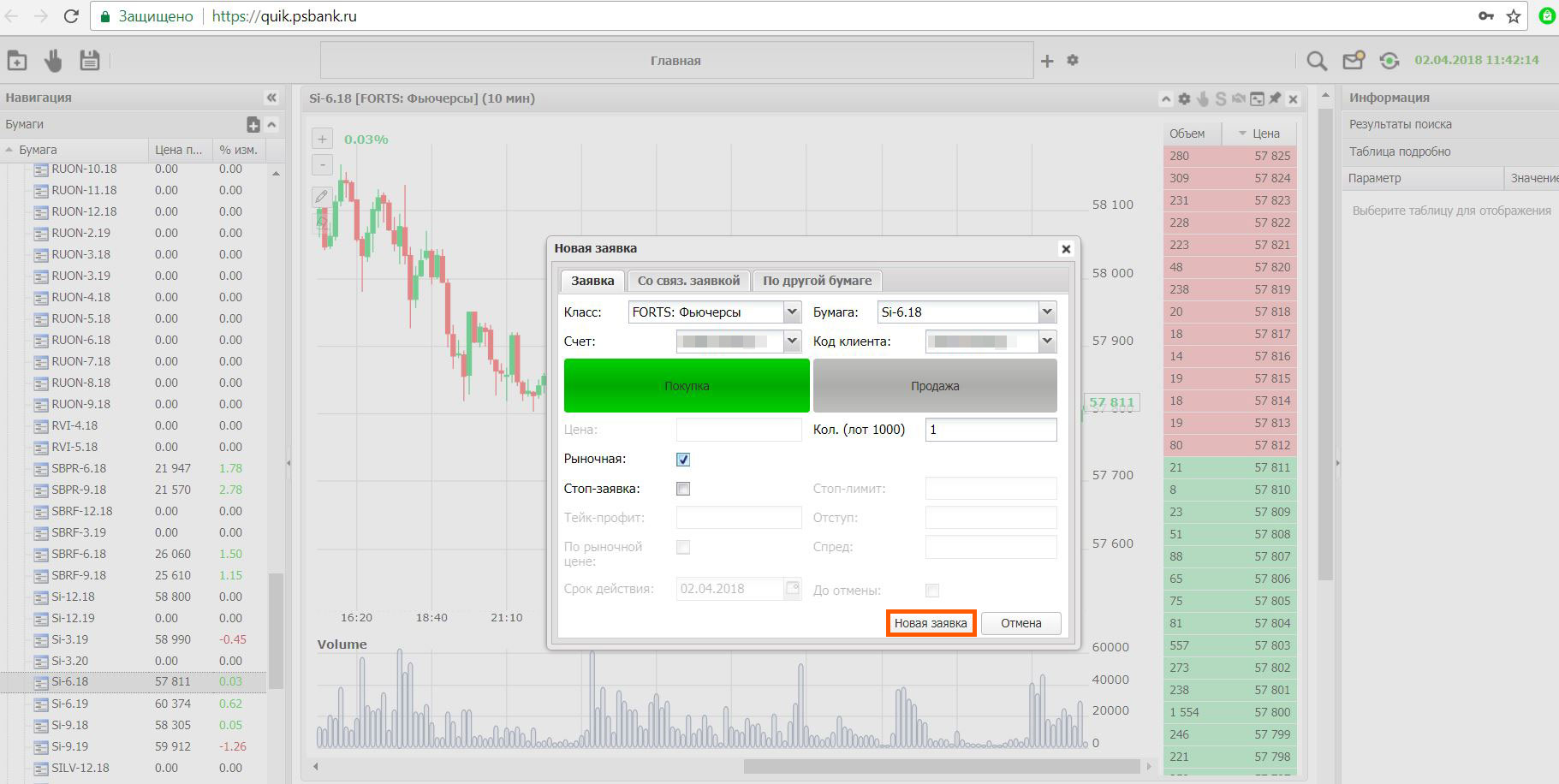The image size is (1559, 784).
Task: Switch to По другой бумаге tab
Action: tap(818, 281)
